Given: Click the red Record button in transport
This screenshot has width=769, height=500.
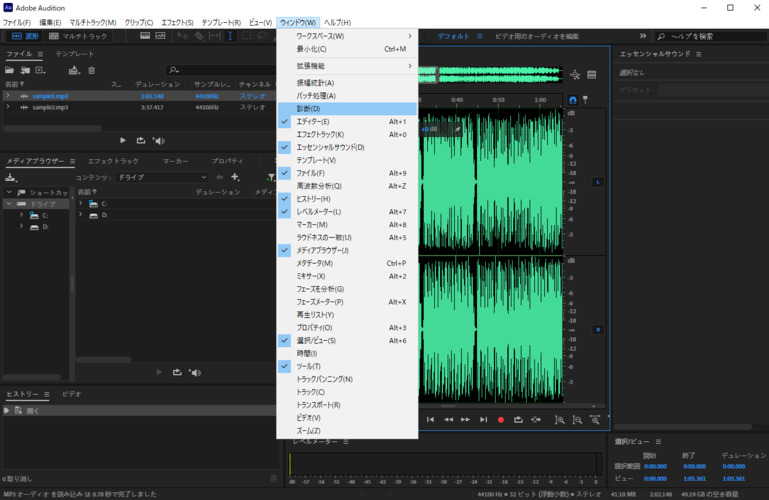Looking at the screenshot, I should click(501, 420).
